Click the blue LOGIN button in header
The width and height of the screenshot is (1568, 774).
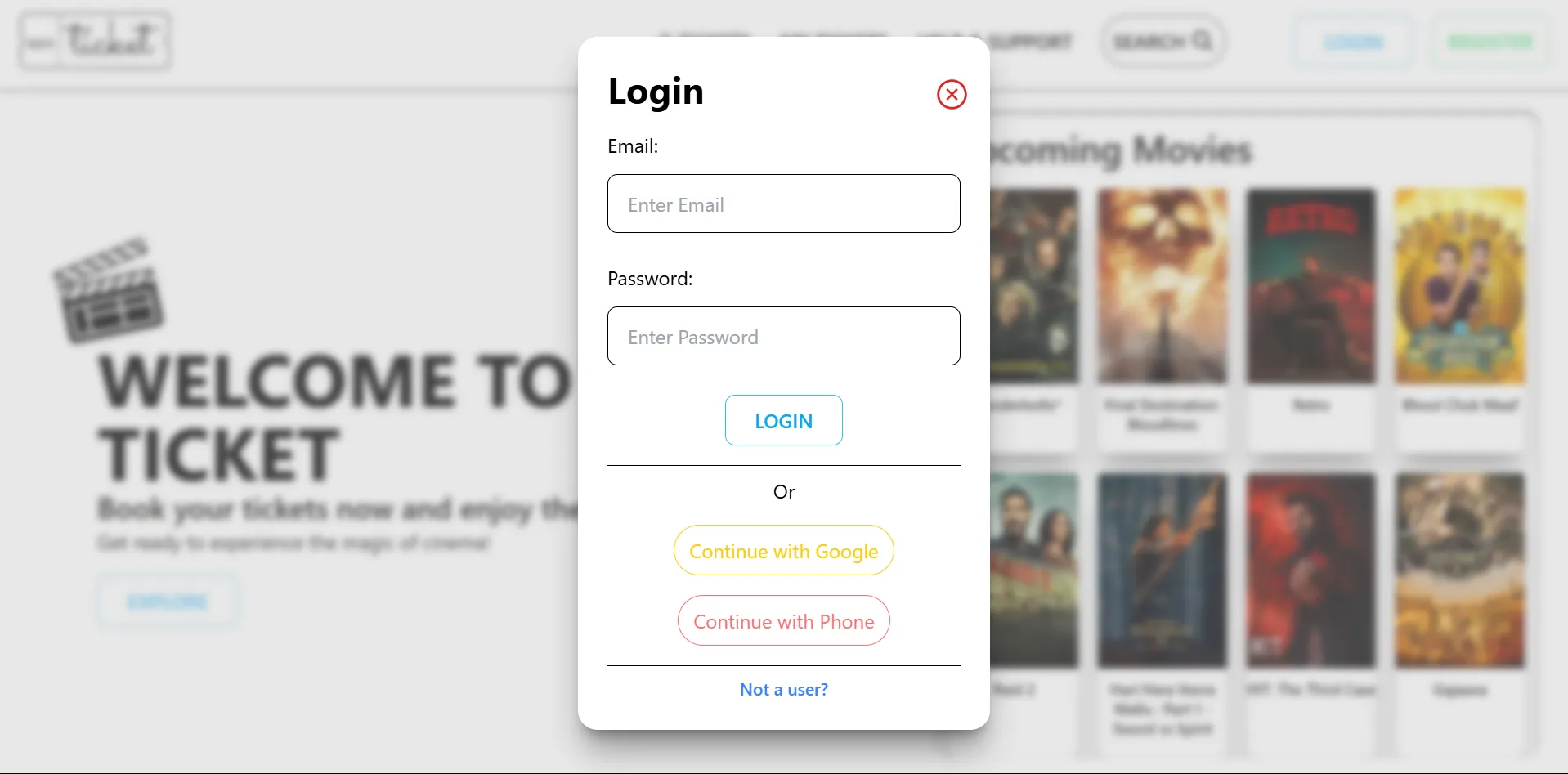click(x=1353, y=42)
